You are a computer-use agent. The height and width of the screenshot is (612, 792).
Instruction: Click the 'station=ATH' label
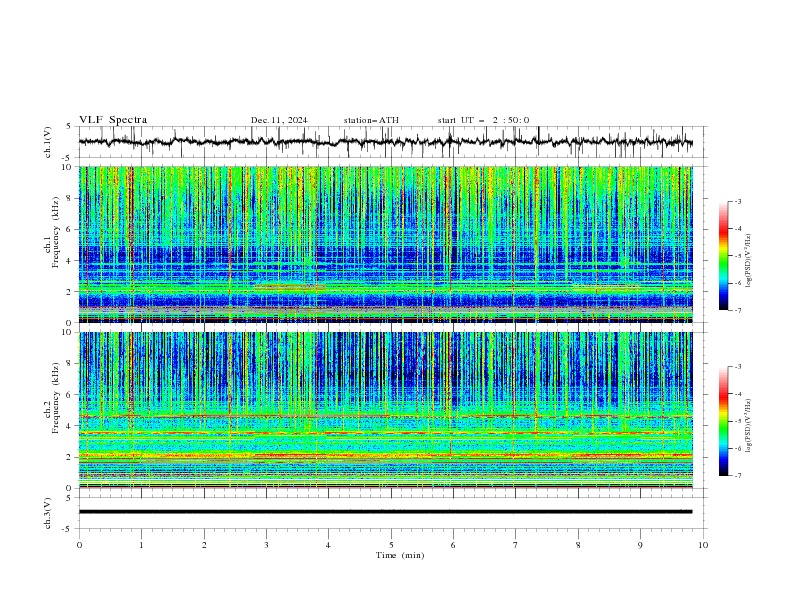click(371, 120)
